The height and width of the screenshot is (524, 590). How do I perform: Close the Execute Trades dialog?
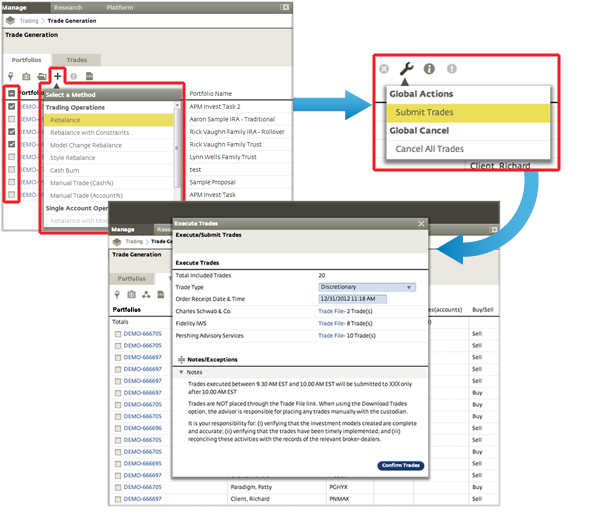tap(421, 224)
